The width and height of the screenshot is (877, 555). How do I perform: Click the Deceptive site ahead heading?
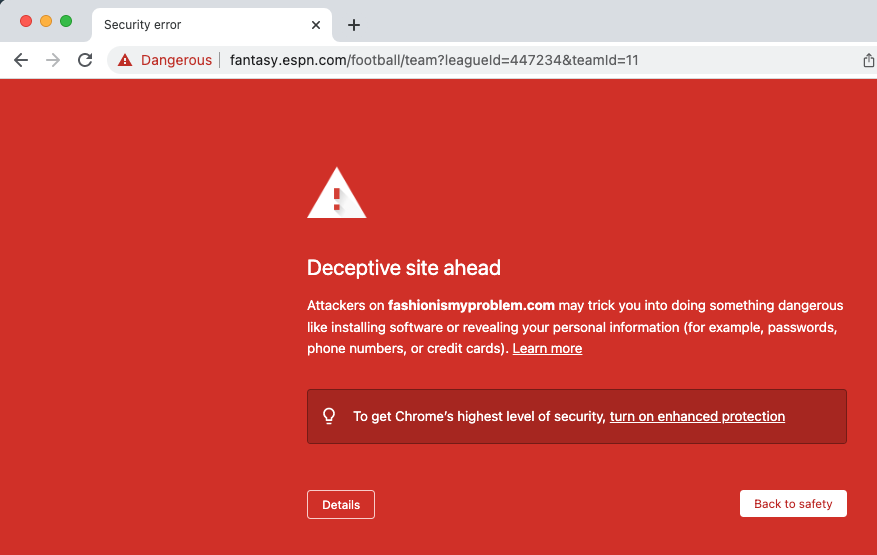[x=404, y=268]
